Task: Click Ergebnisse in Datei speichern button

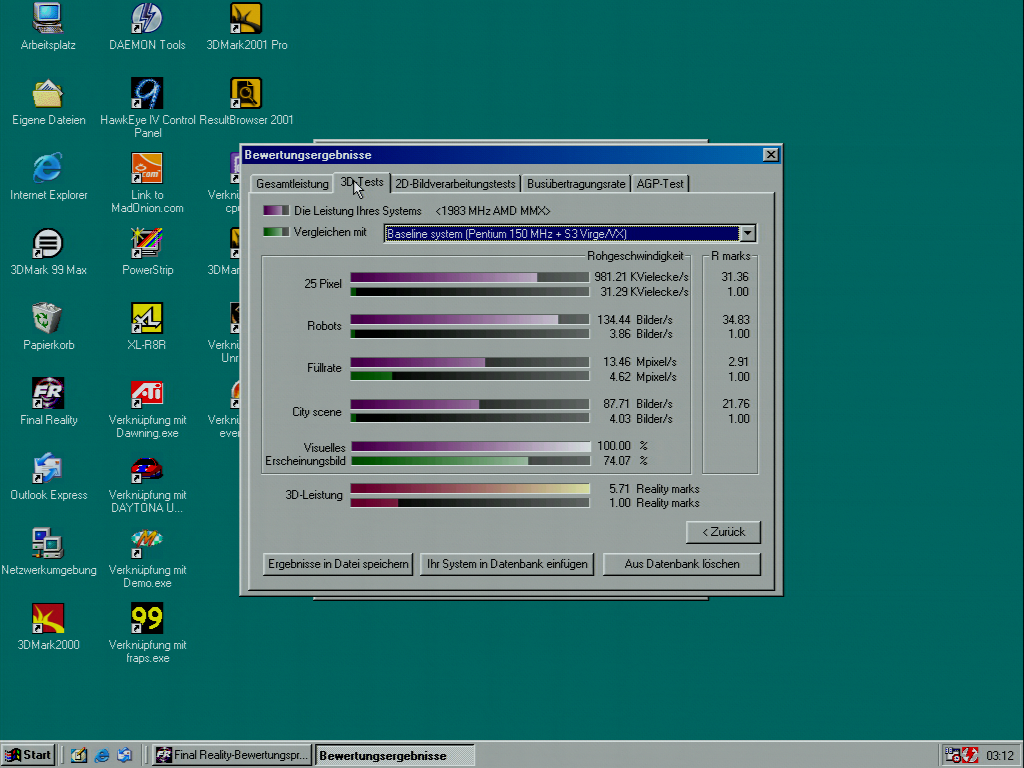Action: click(338, 564)
